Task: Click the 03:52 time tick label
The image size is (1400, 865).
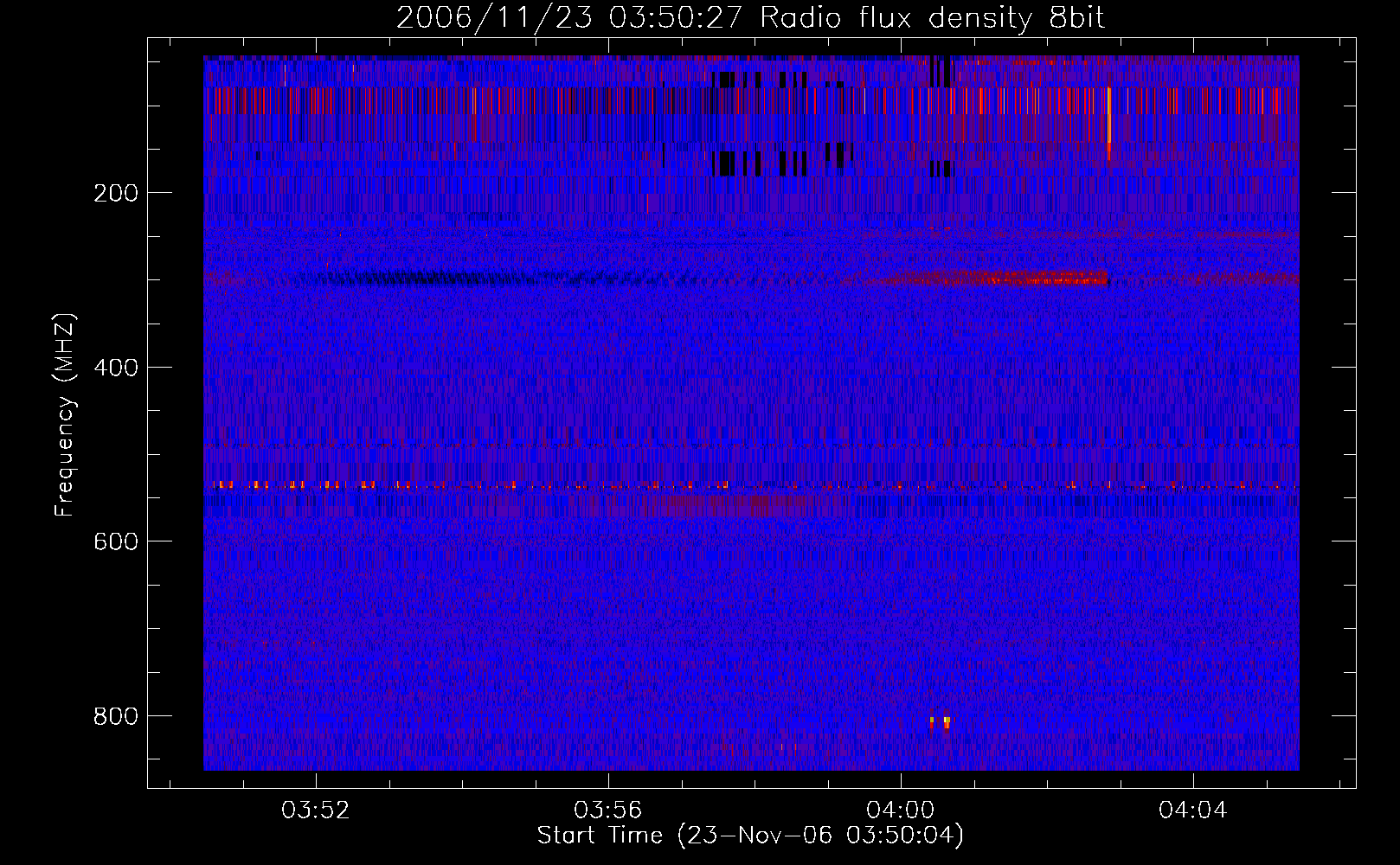Action: (x=316, y=811)
